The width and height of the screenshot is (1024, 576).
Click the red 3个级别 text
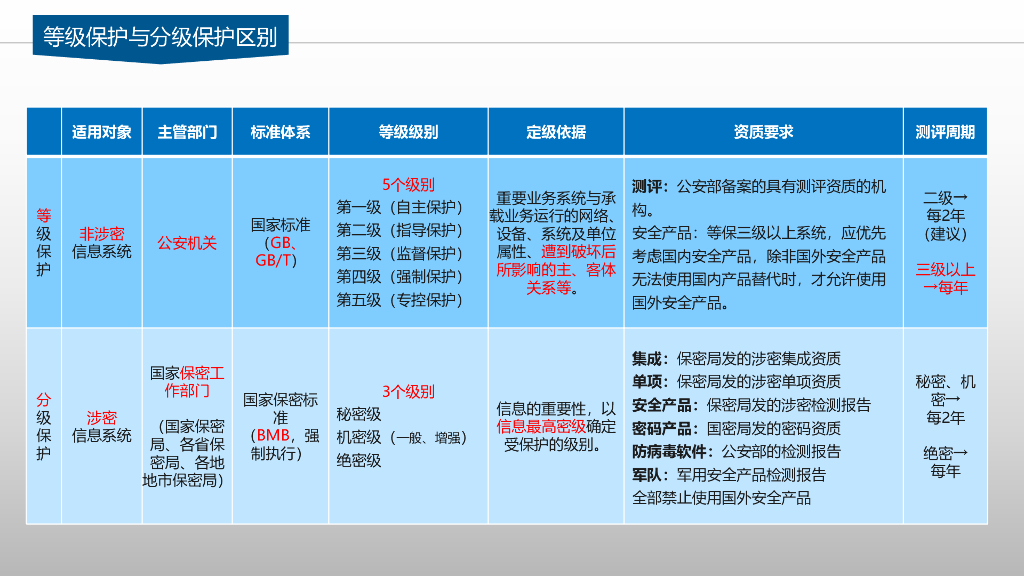point(408,392)
